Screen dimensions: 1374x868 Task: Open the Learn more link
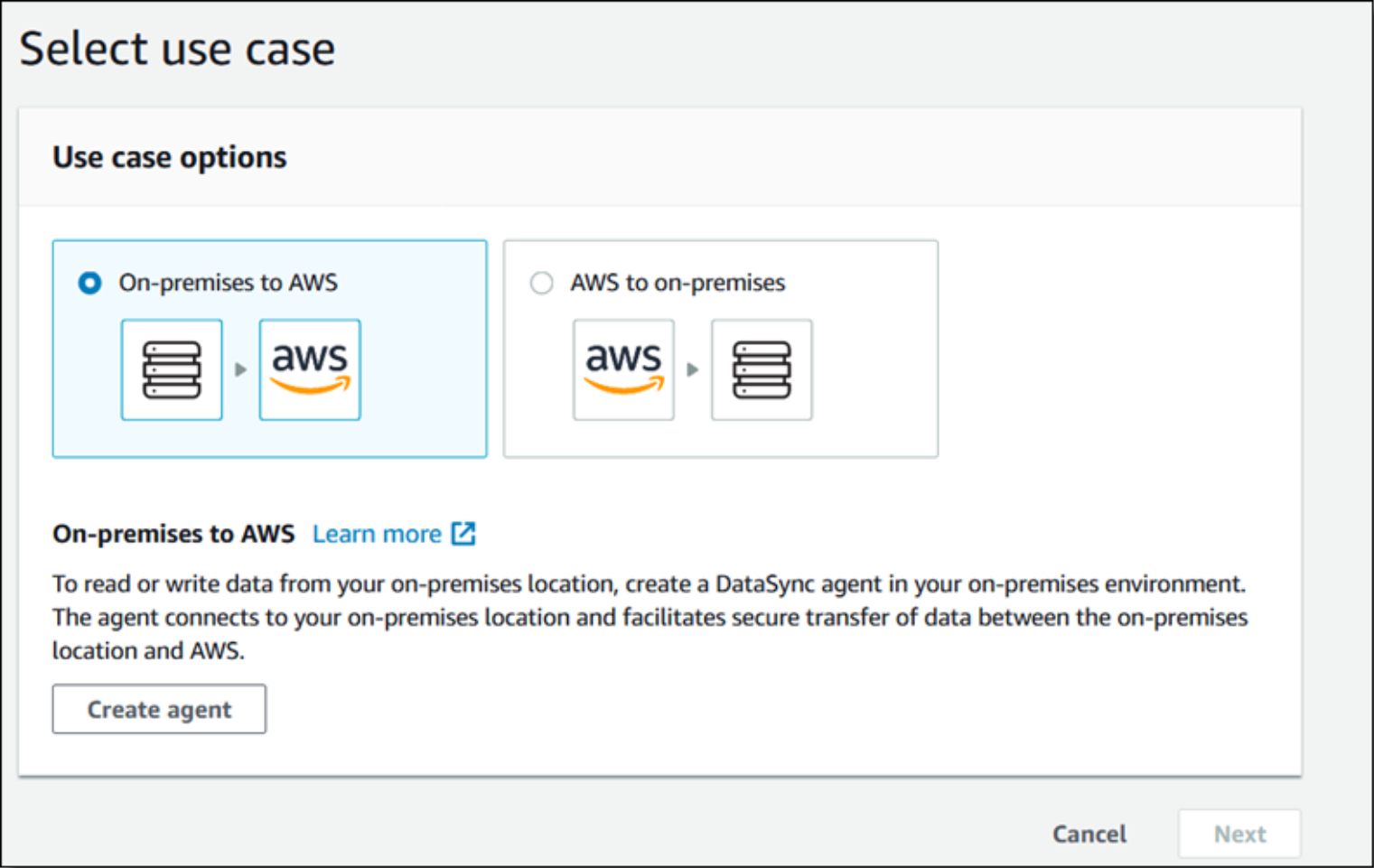[x=377, y=534]
